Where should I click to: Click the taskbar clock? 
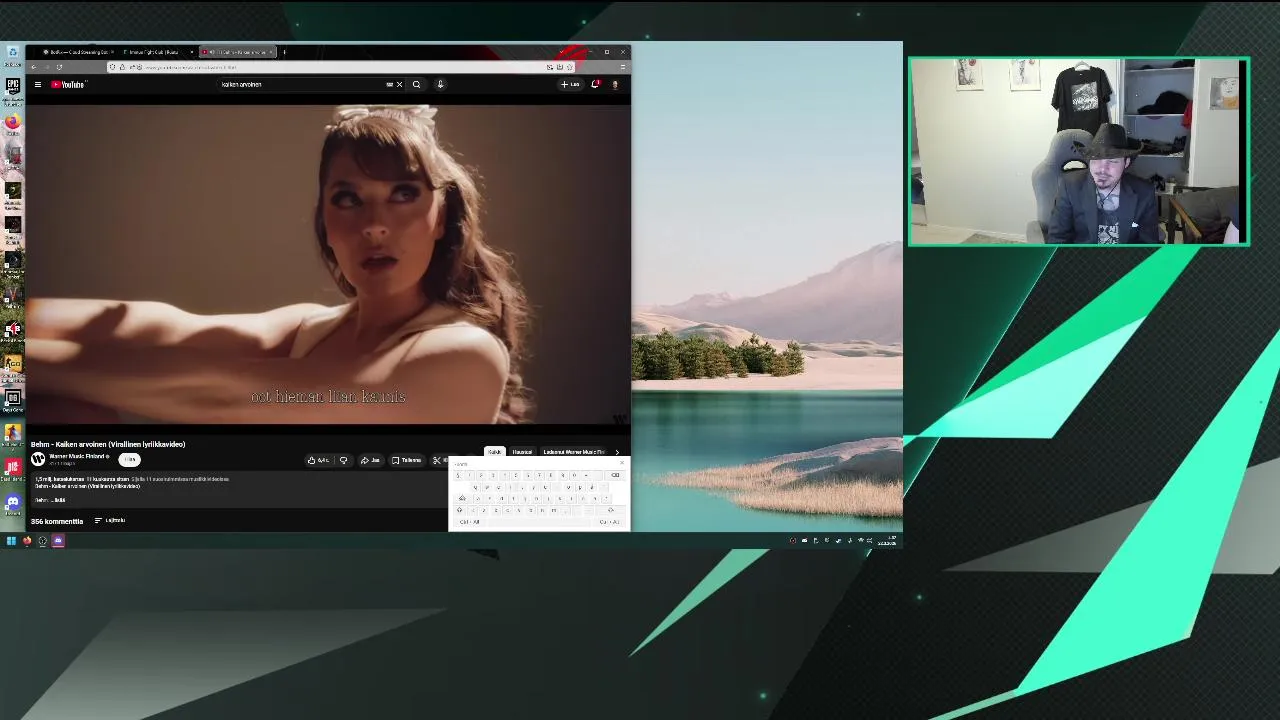click(x=887, y=541)
